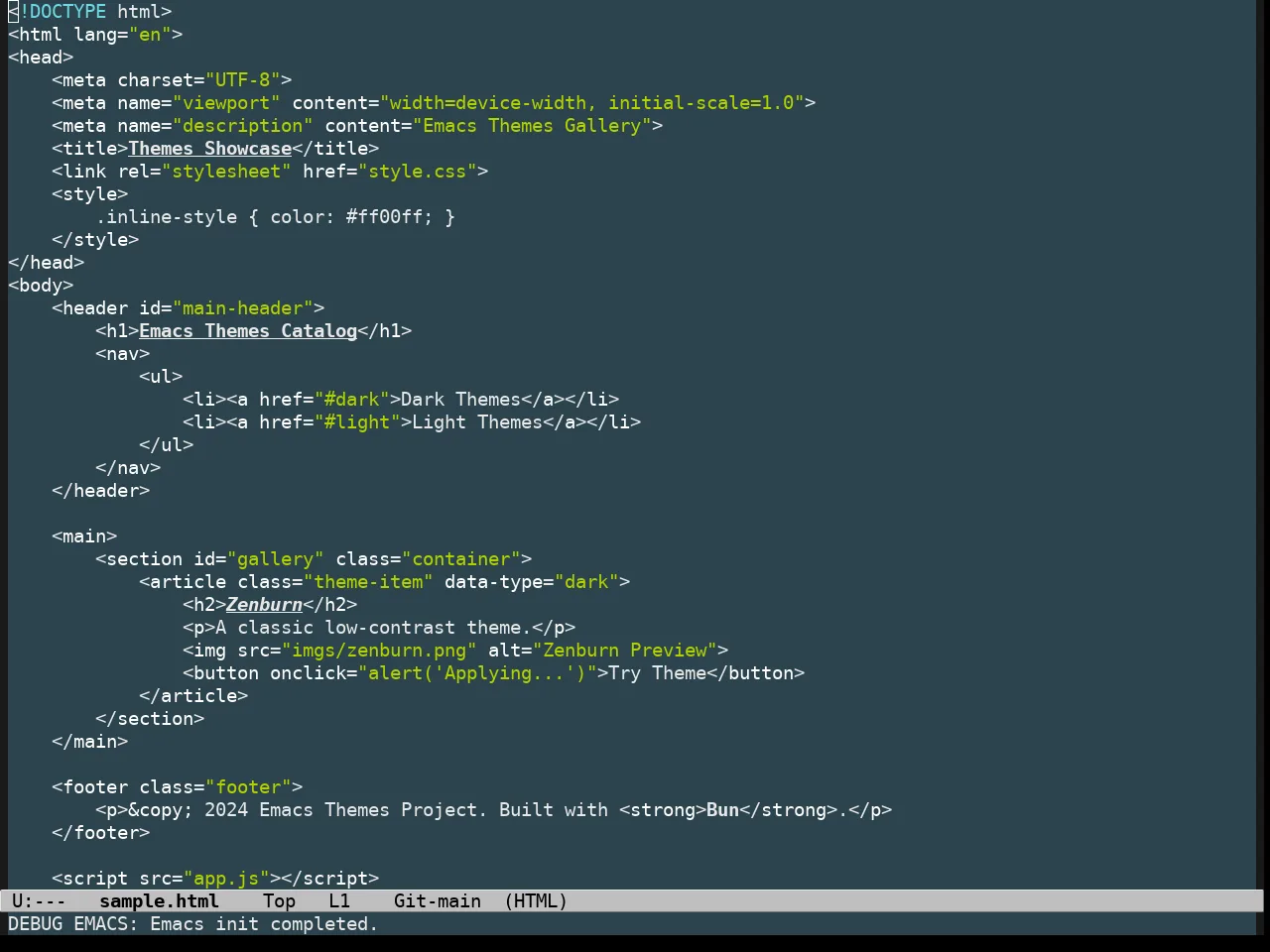Click the opening <ul> tag
This screenshot has height=952, width=1270.
pyautogui.click(x=161, y=377)
